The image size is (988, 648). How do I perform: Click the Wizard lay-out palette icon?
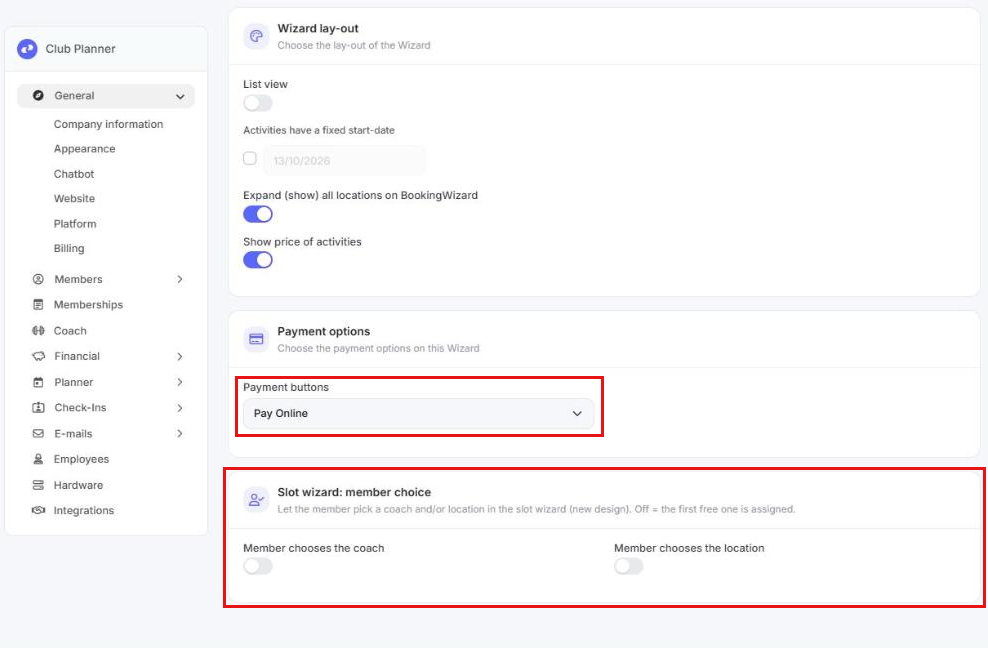pos(256,36)
